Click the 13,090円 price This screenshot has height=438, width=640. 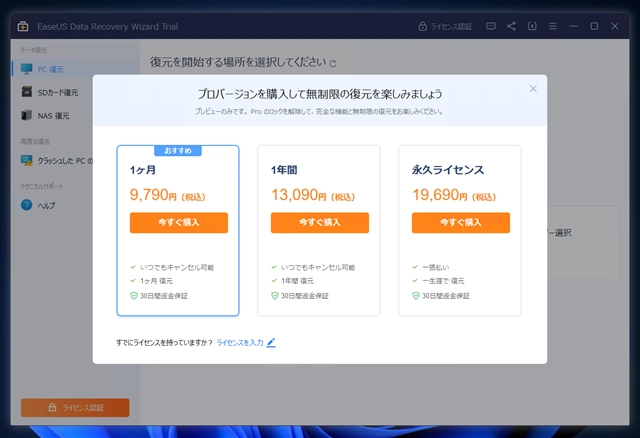tap(313, 195)
